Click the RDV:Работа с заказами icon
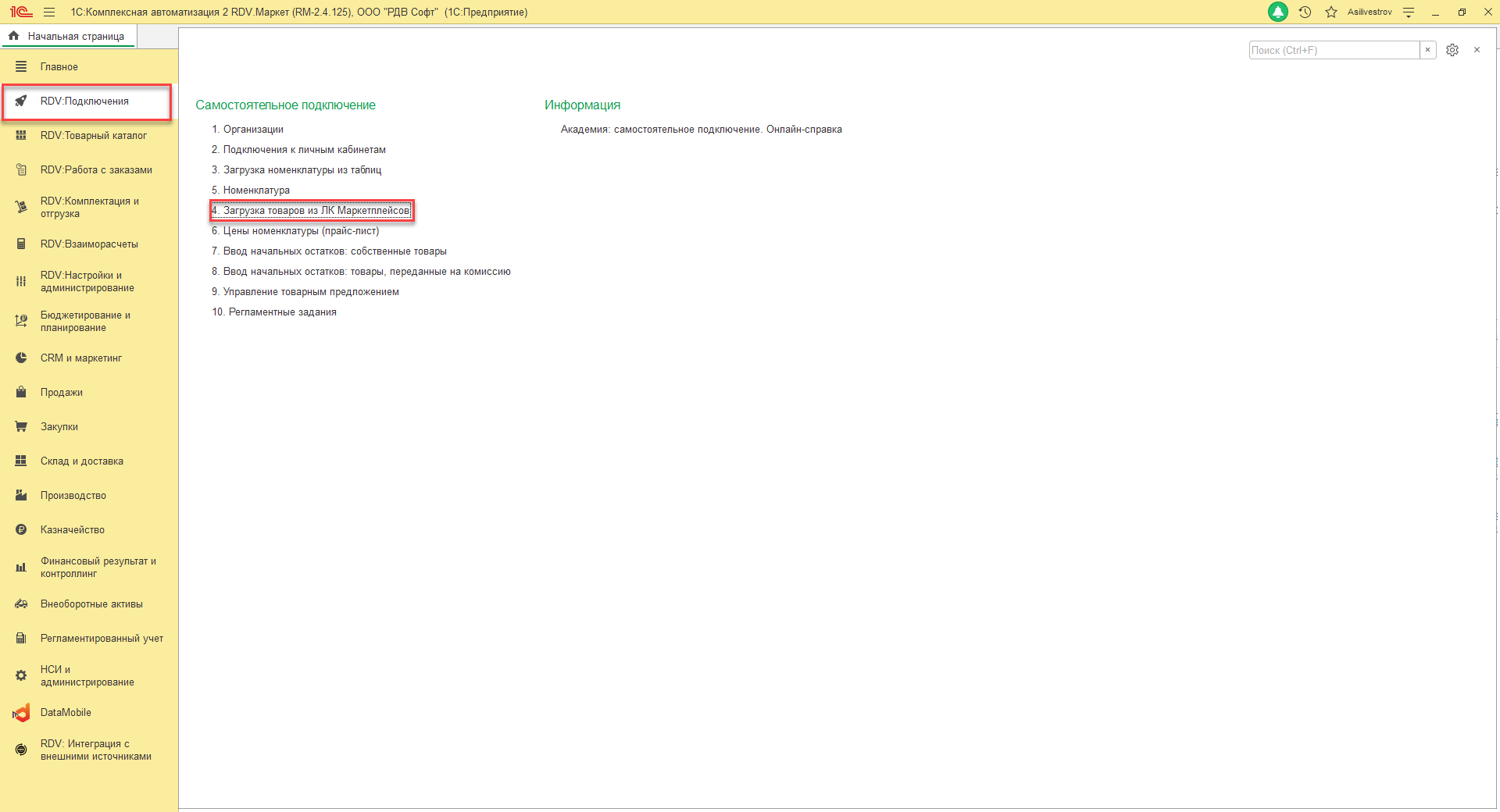1500x812 pixels. click(x=21, y=169)
